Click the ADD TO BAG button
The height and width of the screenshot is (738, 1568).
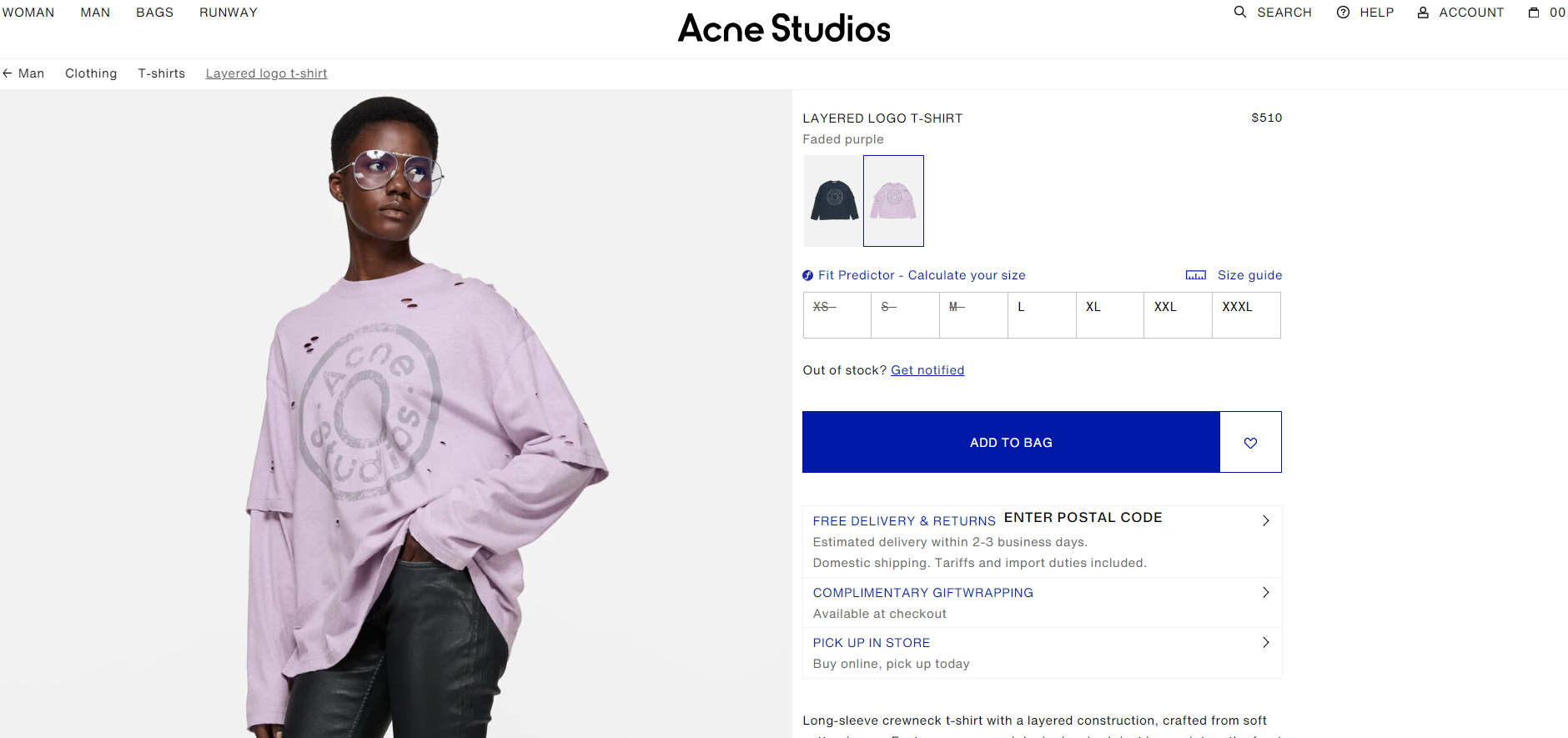click(1011, 443)
